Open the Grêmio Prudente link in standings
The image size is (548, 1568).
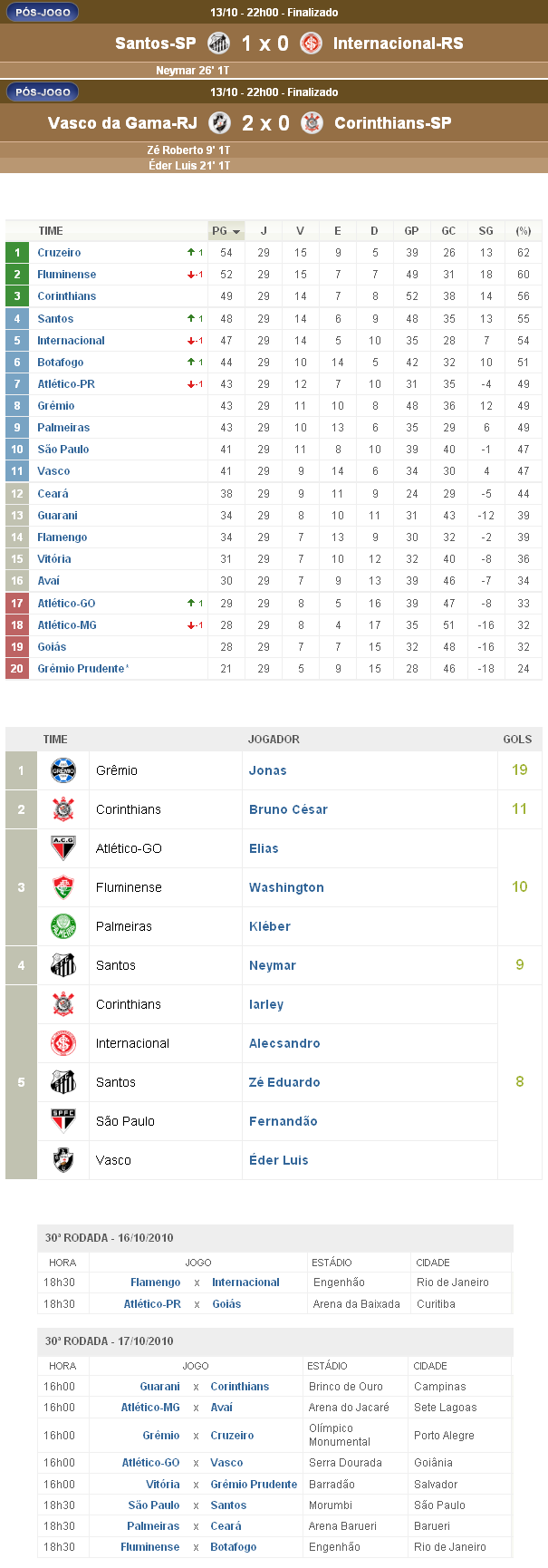[x=81, y=669]
